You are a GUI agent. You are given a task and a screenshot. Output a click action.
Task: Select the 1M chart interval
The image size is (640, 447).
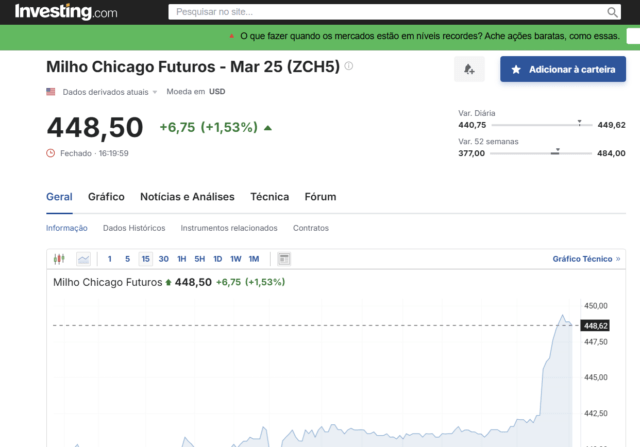(254, 259)
